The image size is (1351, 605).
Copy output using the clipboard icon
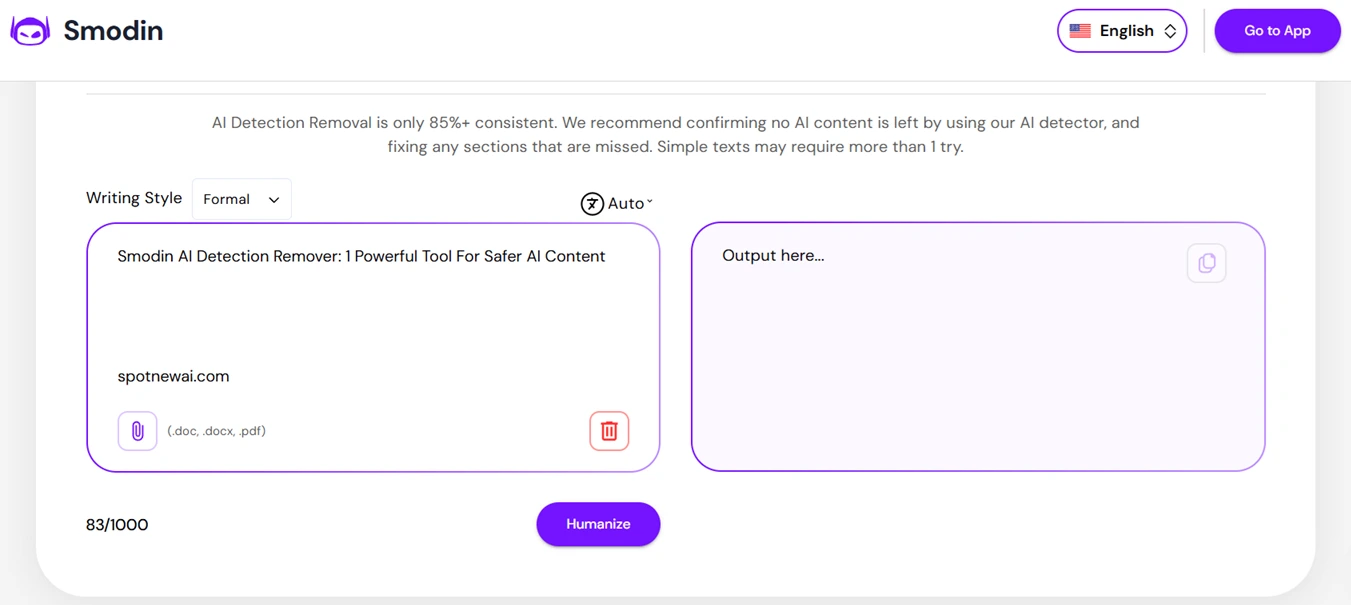[1206, 263]
